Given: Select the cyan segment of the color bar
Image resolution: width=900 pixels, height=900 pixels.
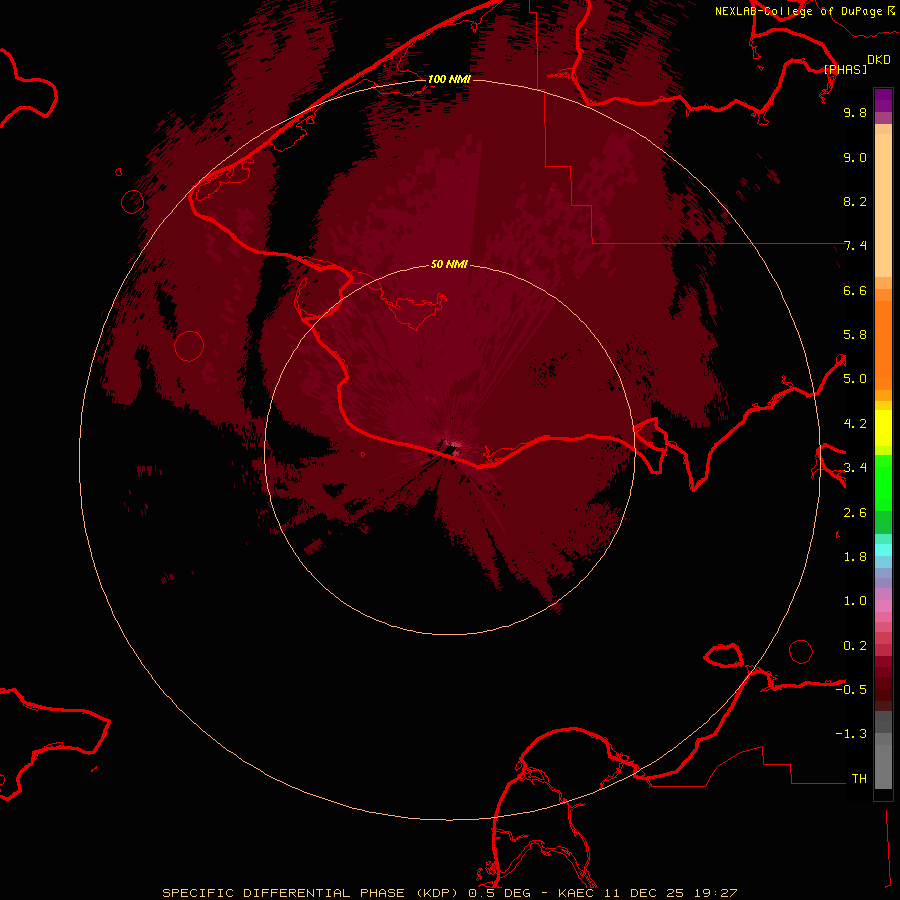Looking at the screenshot, I should (883, 550).
